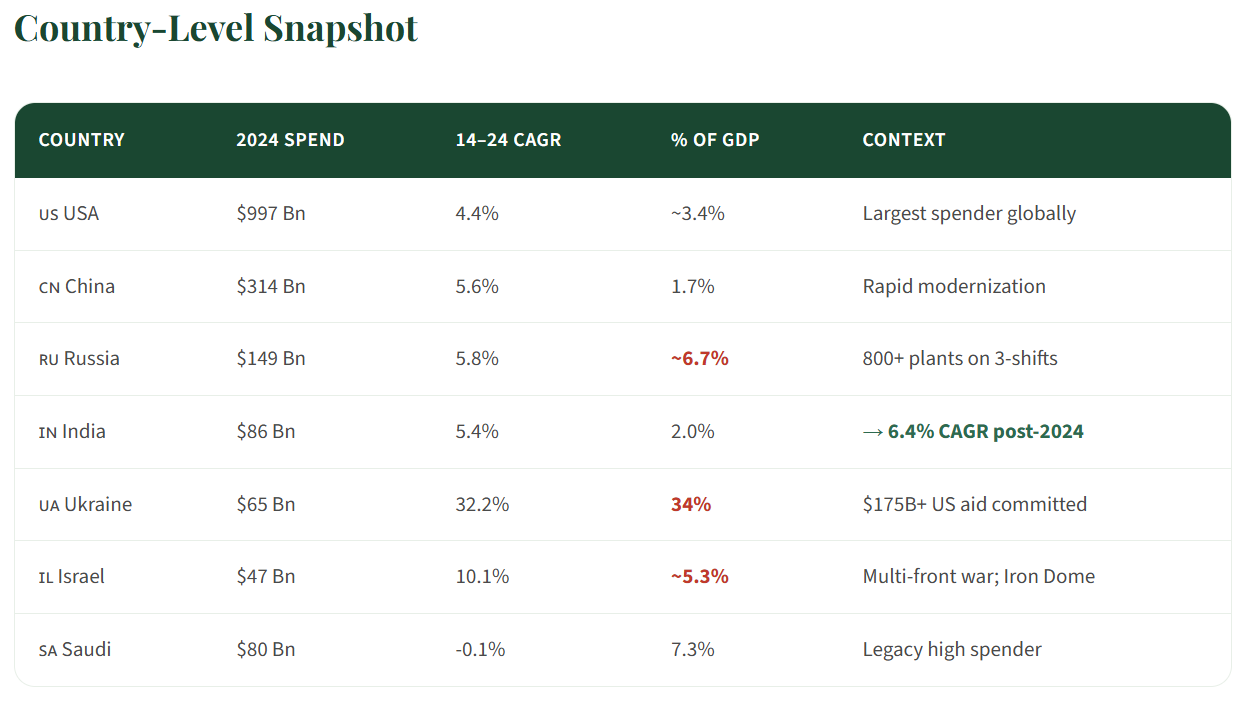Image resolution: width=1243 pixels, height=703 pixels.
Task: Click the 14–24 CAGR column header
Action: (508, 140)
